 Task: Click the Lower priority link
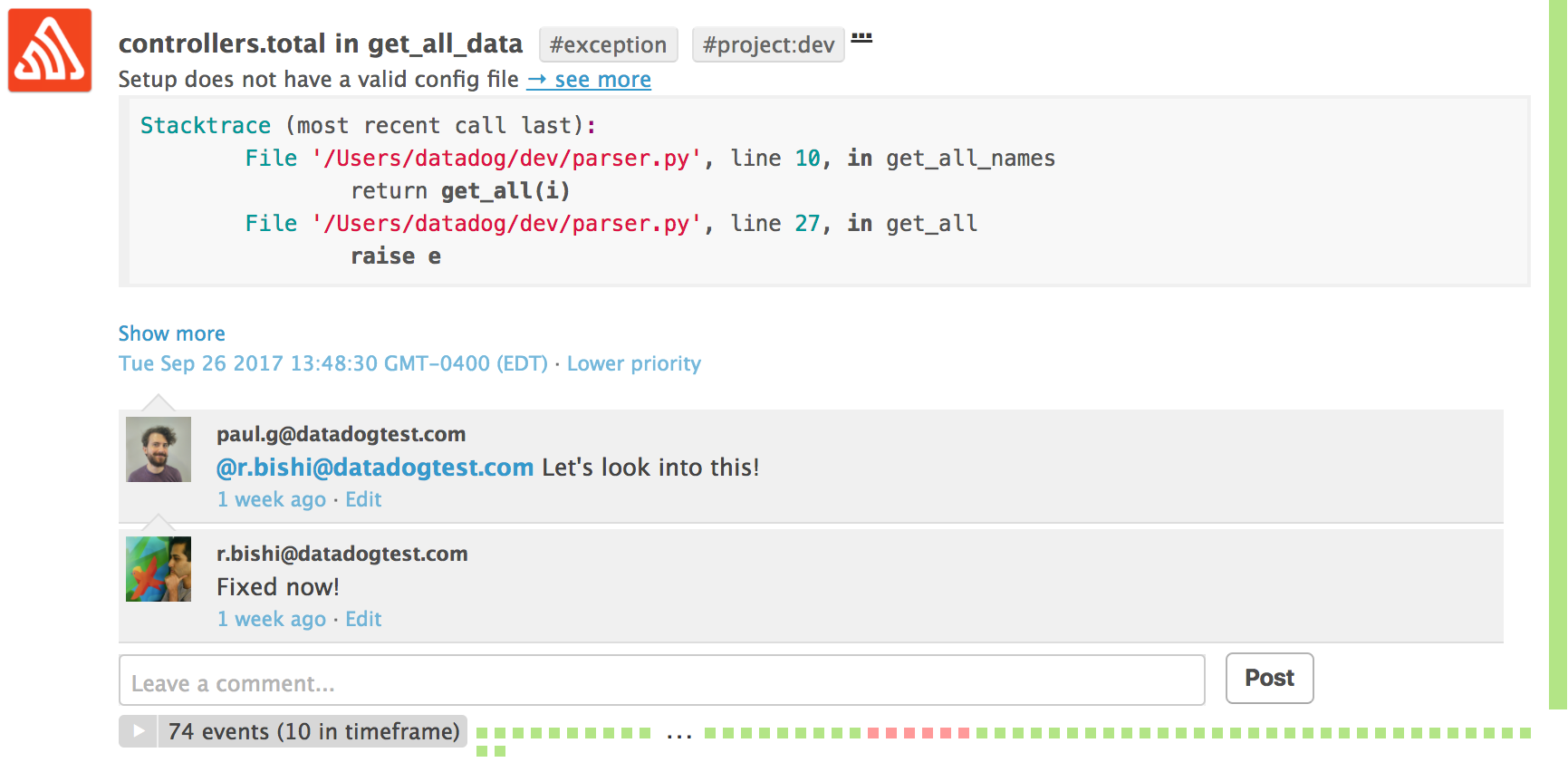click(633, 363)
